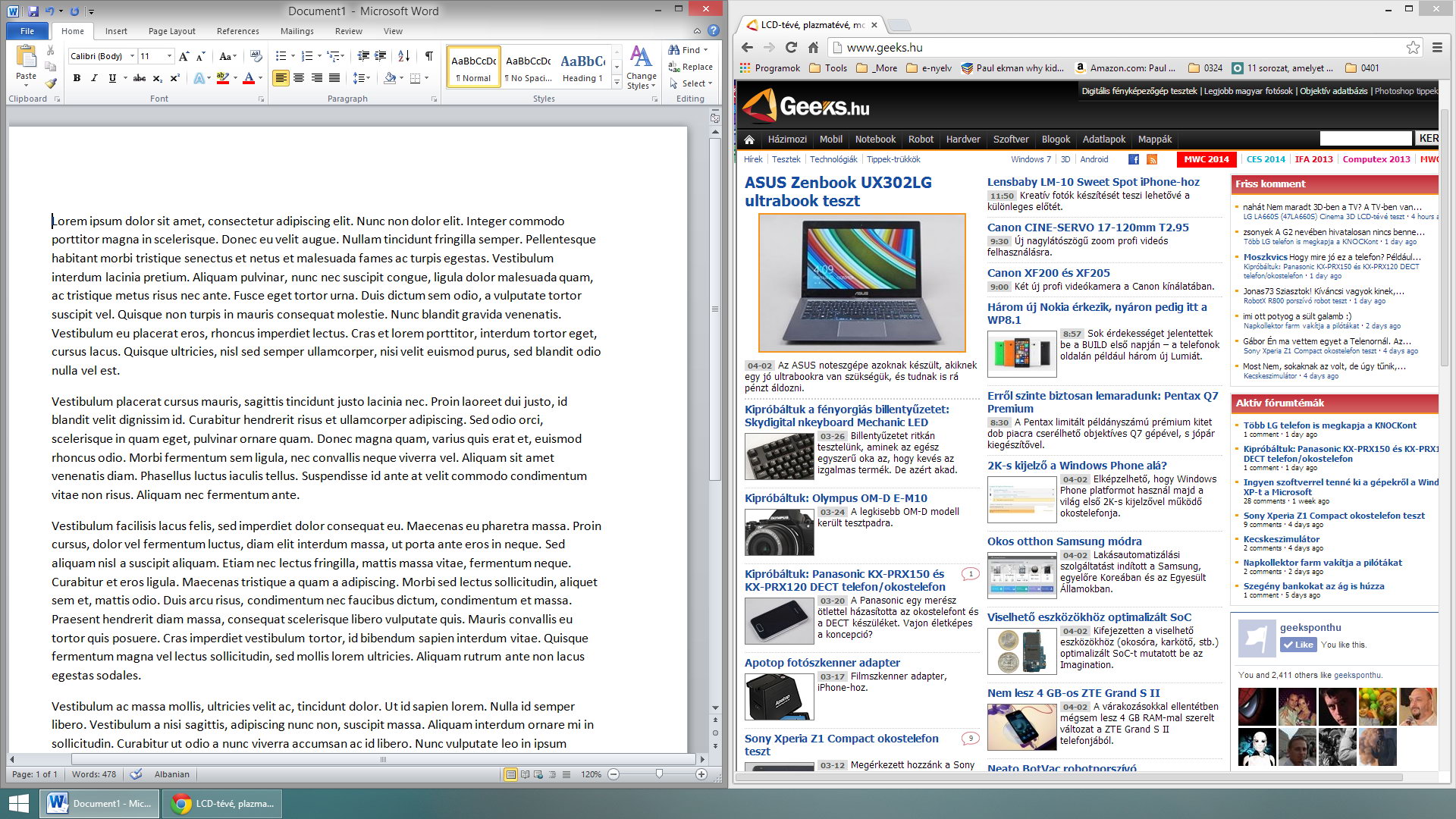The height and width of the screenshot is (819, 1456).
Task: Center the paragraph text
Action: point(299,78)
